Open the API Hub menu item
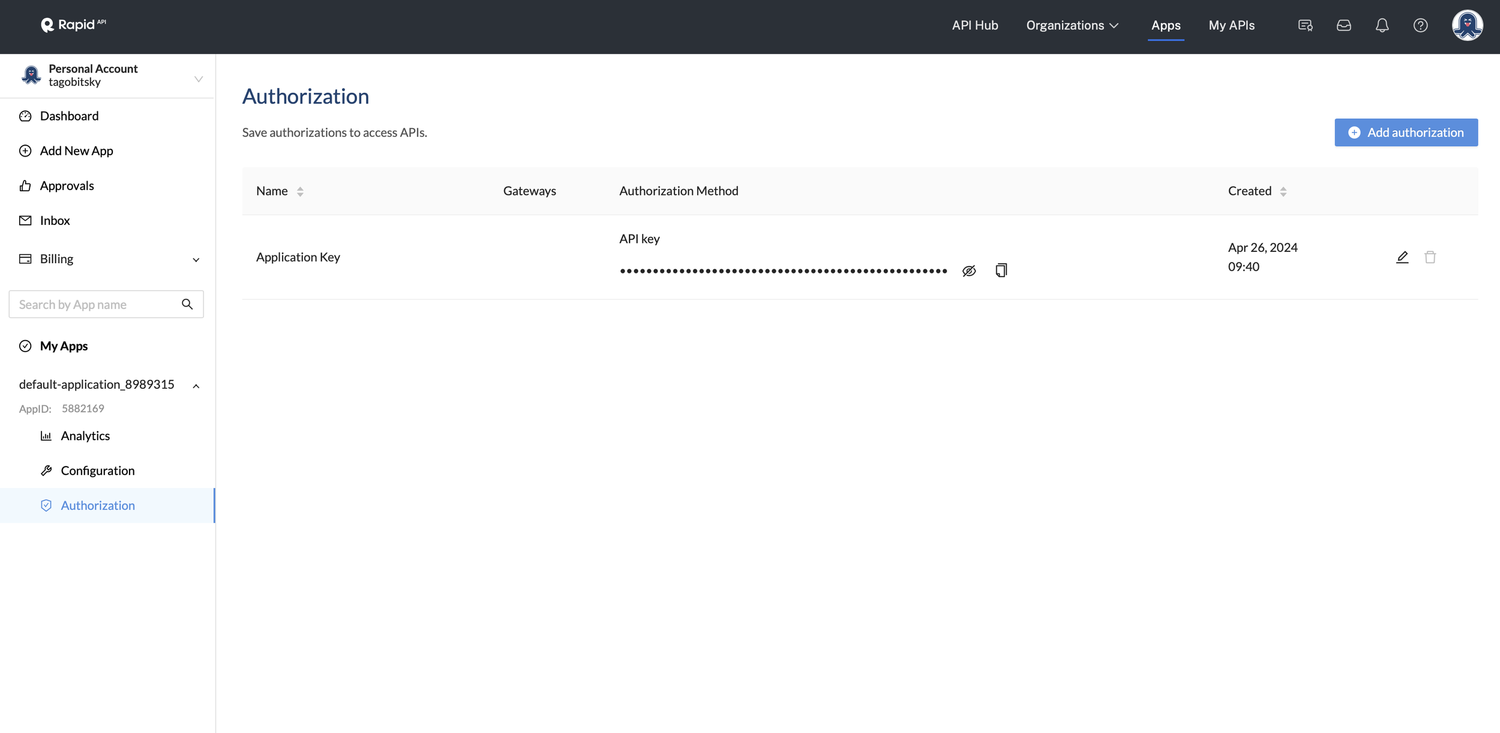This screenshot has height=733, width=1500. click(975, 25)
